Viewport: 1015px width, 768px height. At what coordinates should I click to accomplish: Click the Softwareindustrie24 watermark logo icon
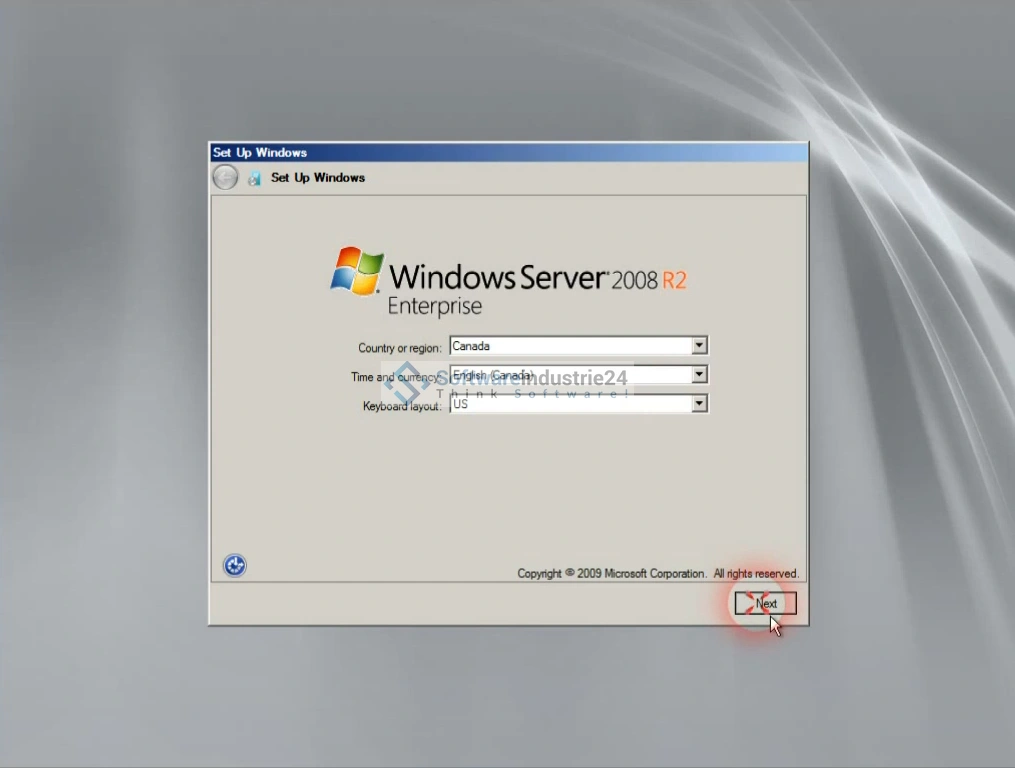click(406, 381)
